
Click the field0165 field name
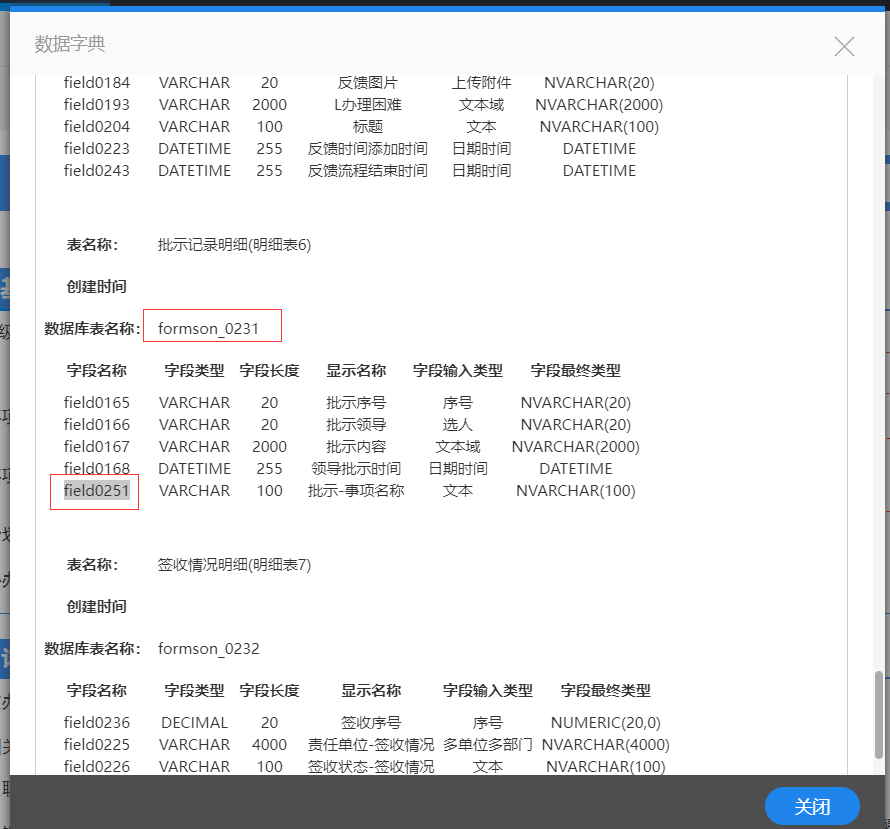point(96,403)
